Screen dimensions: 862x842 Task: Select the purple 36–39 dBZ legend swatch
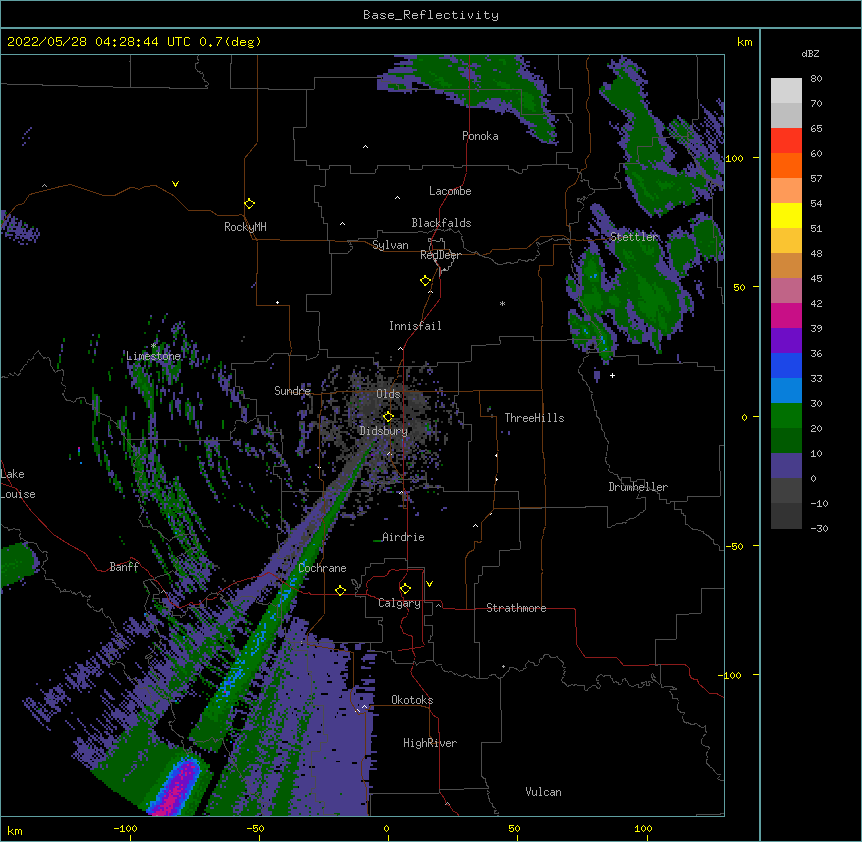click(786, 341)
